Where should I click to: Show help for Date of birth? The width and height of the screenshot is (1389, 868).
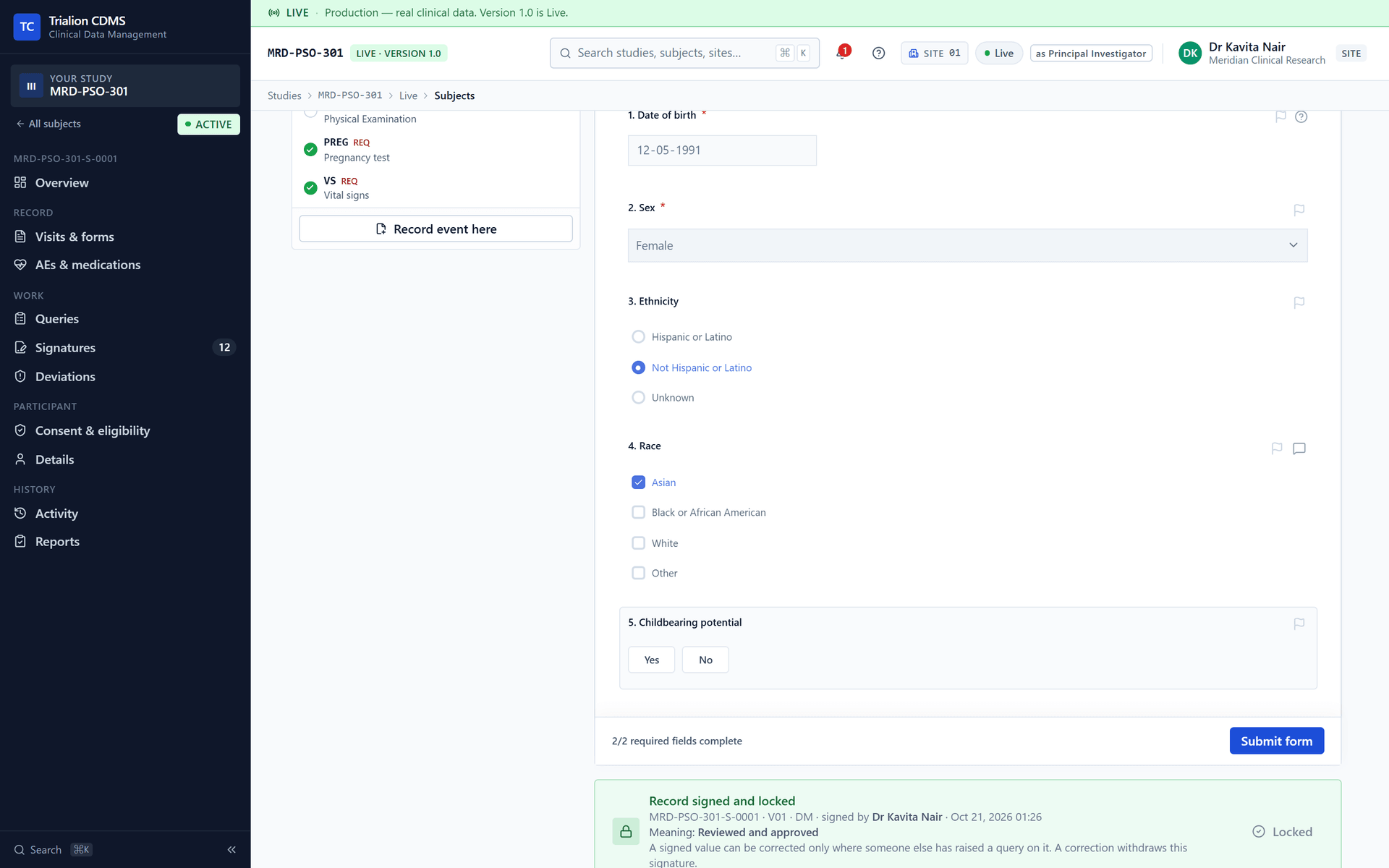1301,116
